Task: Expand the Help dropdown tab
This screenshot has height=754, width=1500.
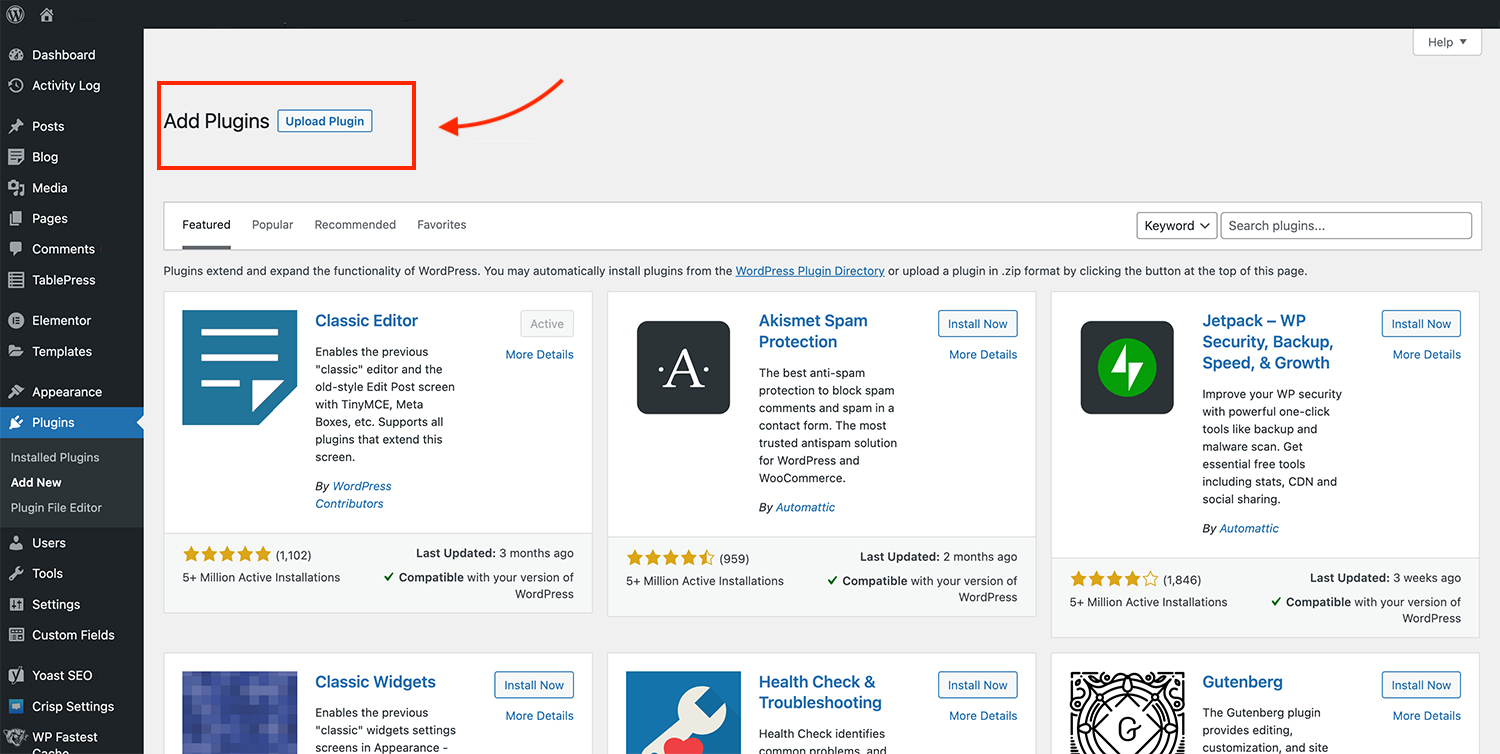Action: point(1447,42)
